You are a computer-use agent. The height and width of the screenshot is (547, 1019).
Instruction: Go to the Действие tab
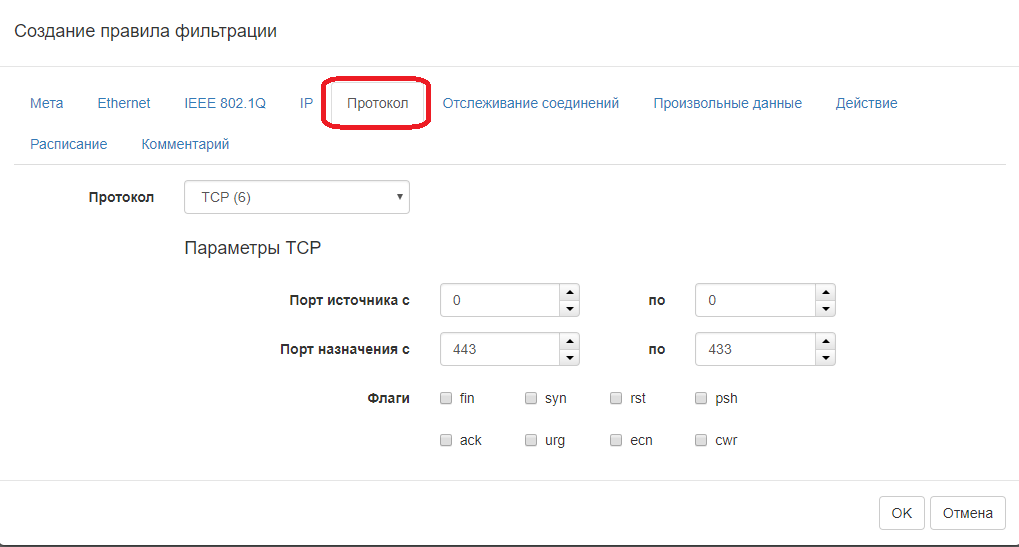[x=866, y=103]
